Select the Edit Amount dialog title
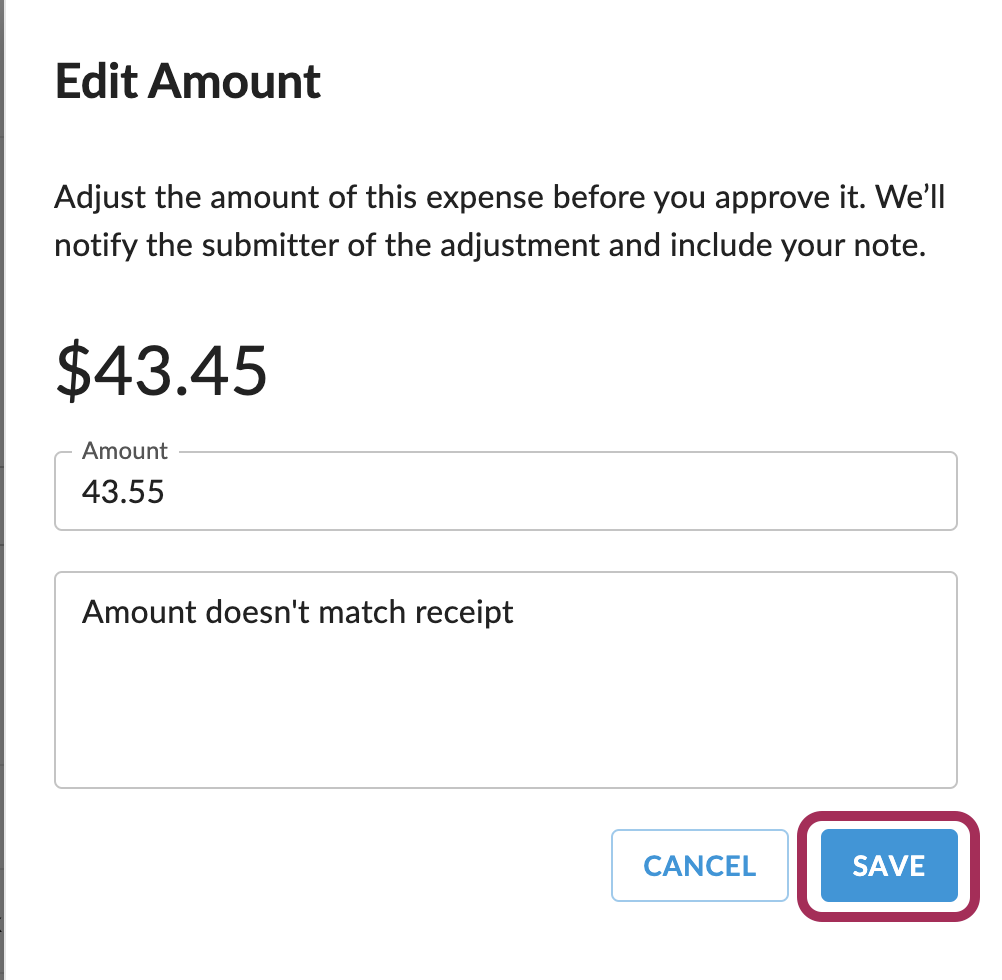The height and width of the screenshot is (980, 1002). point(188,80)
